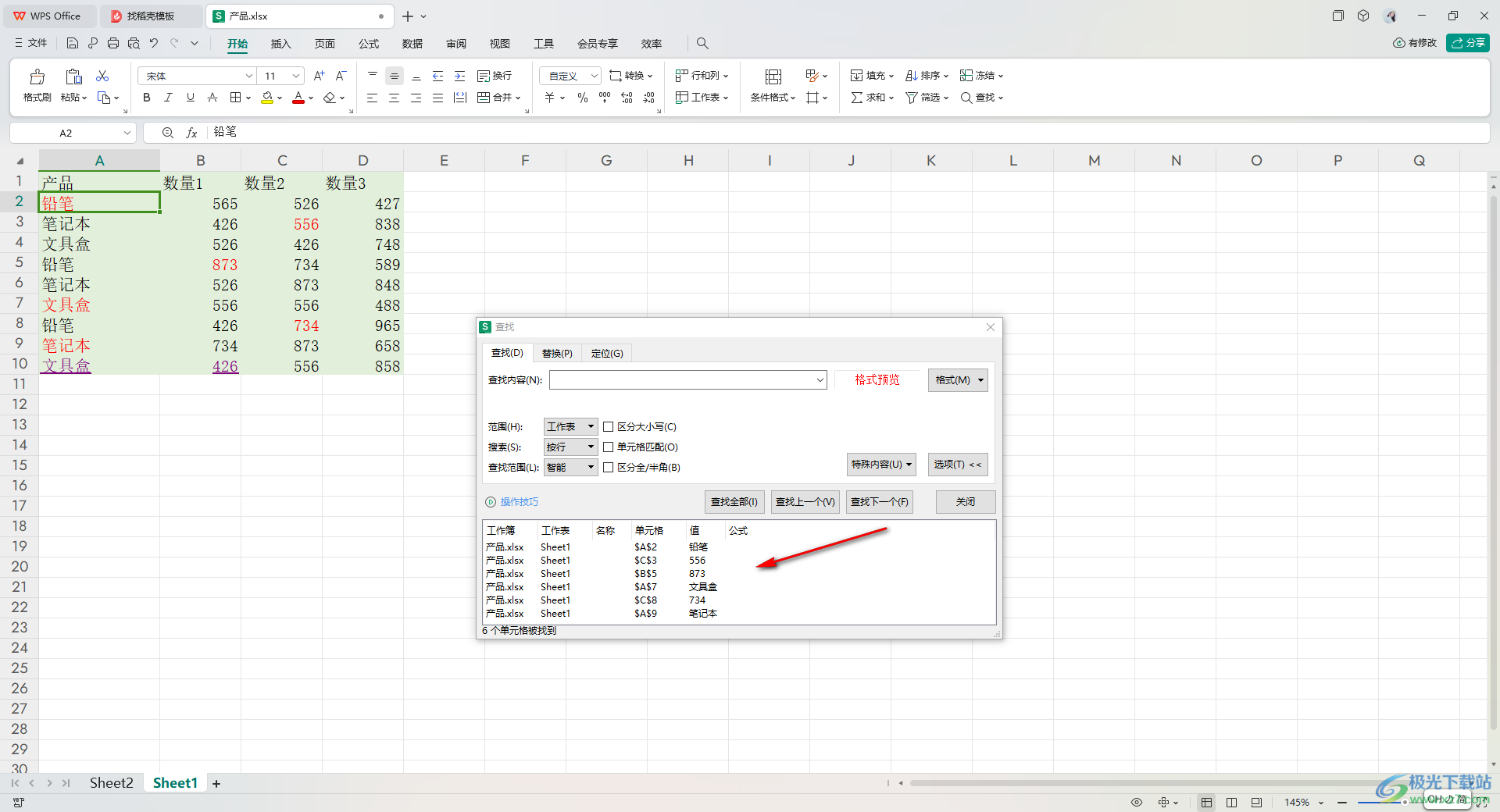
Task: Click the Cut scissors icon
Action: click(x=102, y=76)
